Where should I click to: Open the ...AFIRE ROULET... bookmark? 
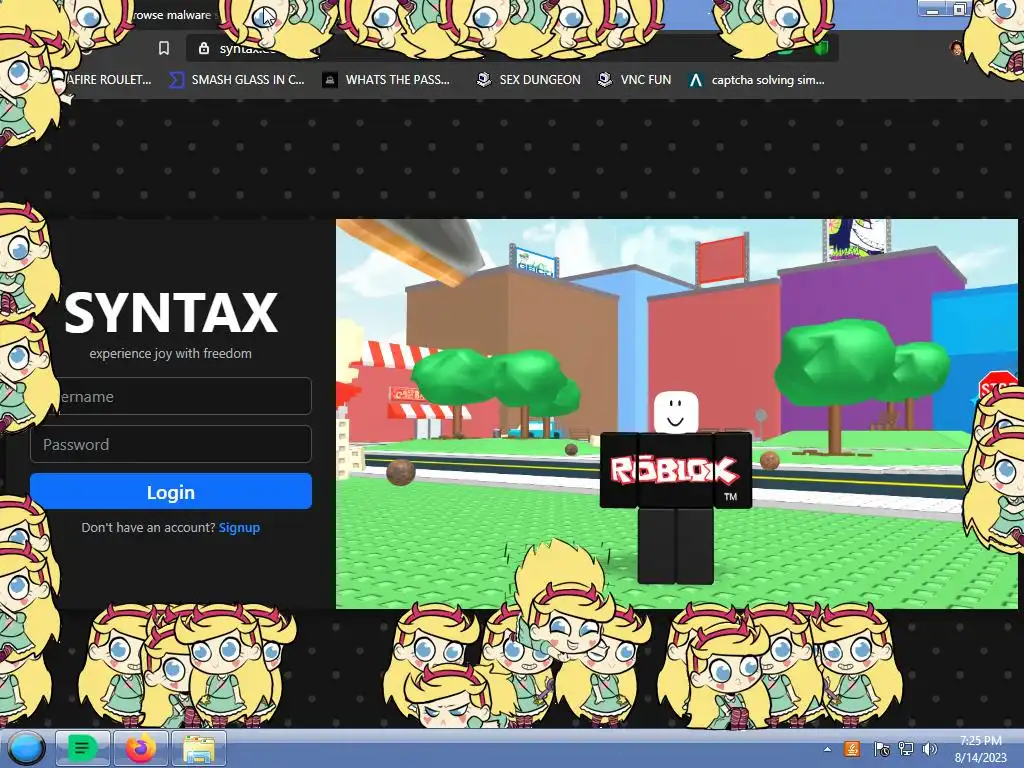(x=108, y=80)
